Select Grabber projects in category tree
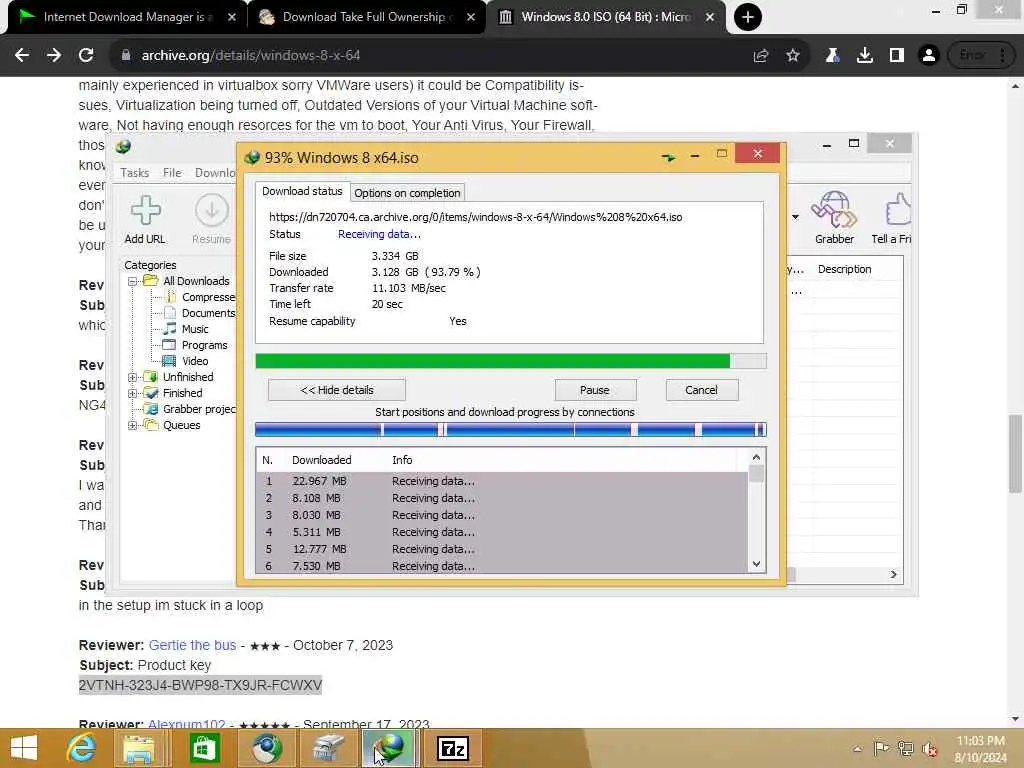Viewport: 1024px width, 768px height. pyautogui.click(x=199, y=409)
